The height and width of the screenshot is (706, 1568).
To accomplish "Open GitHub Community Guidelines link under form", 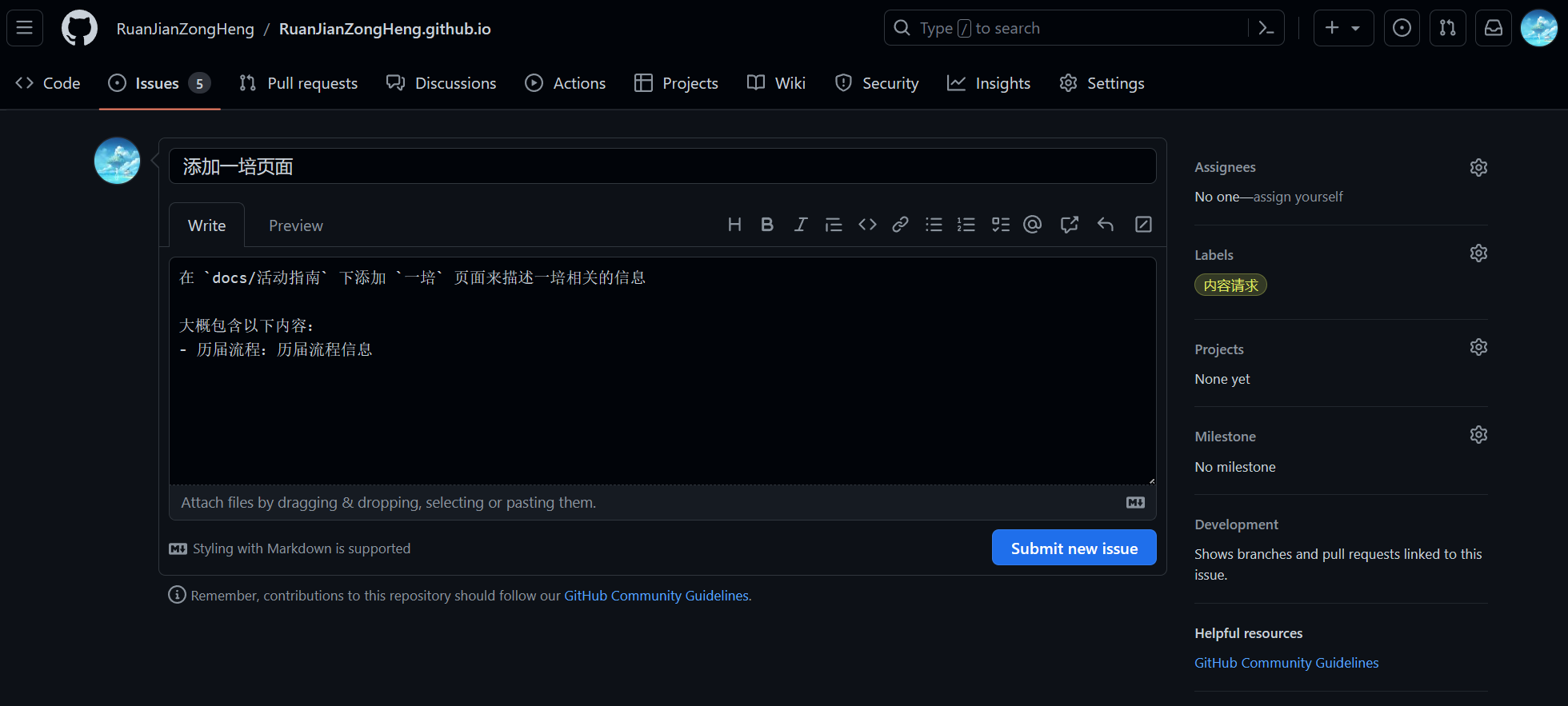I will [x=657, y=596].
